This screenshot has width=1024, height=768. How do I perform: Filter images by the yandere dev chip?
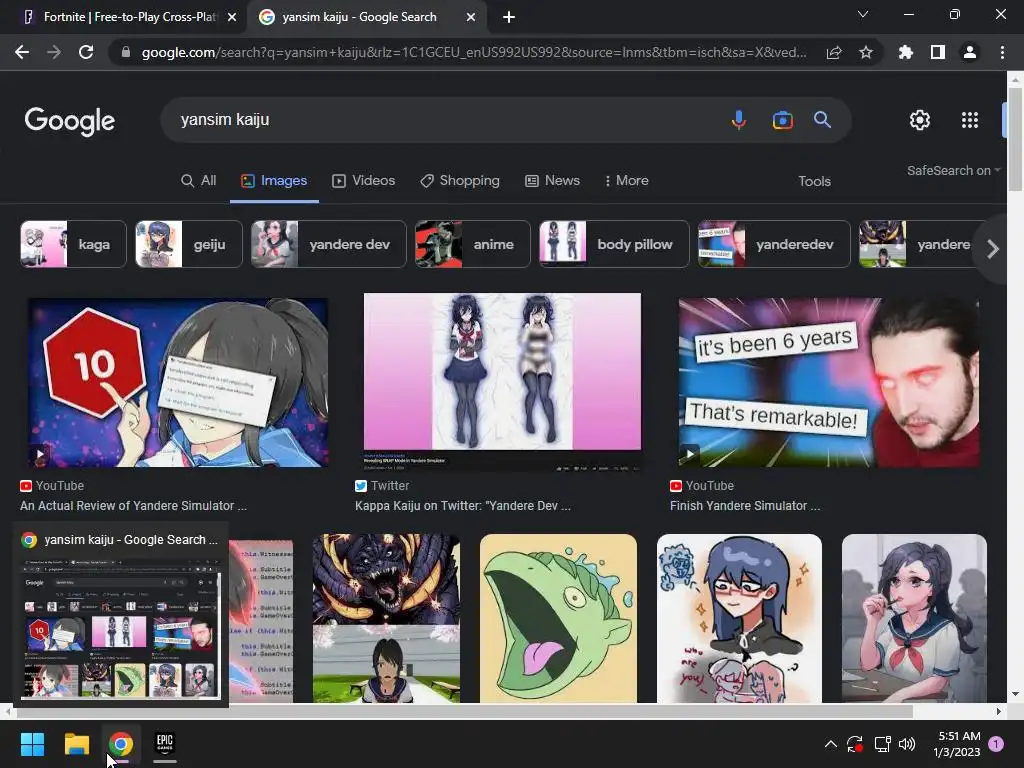click(x=328, y=244)
